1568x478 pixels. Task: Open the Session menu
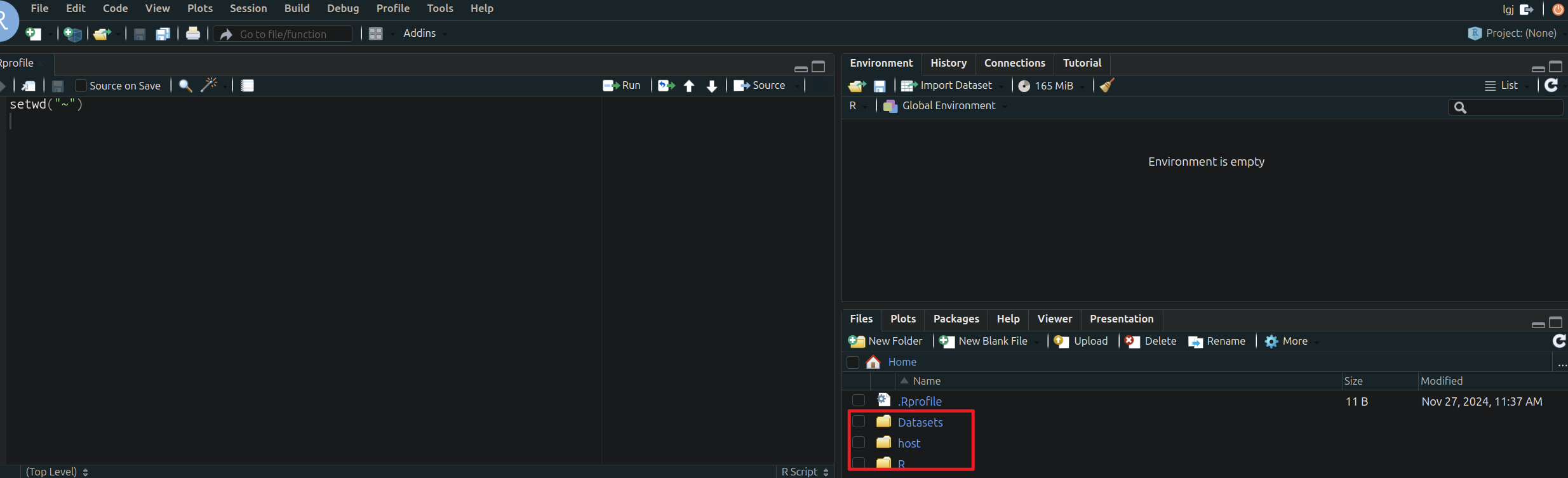(248, 8)
